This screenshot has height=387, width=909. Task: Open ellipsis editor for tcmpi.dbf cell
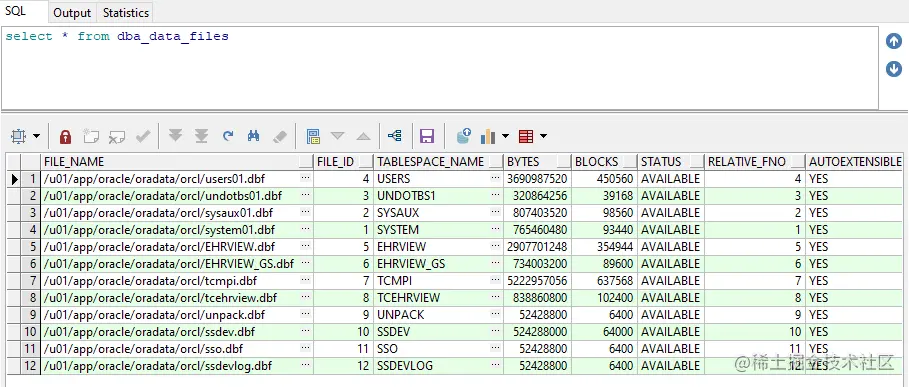pos(306,280)
